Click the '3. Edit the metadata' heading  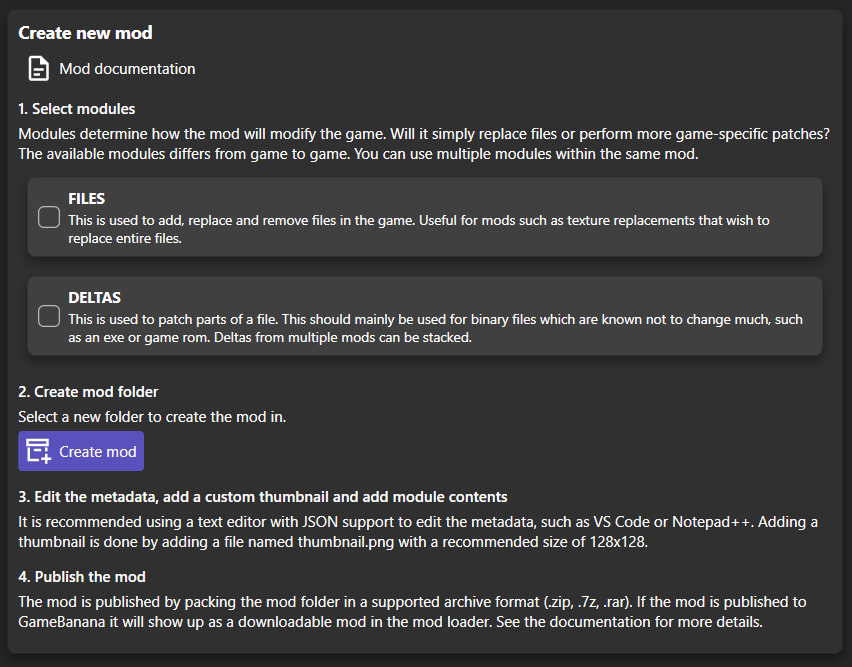(x=263, y=497)
